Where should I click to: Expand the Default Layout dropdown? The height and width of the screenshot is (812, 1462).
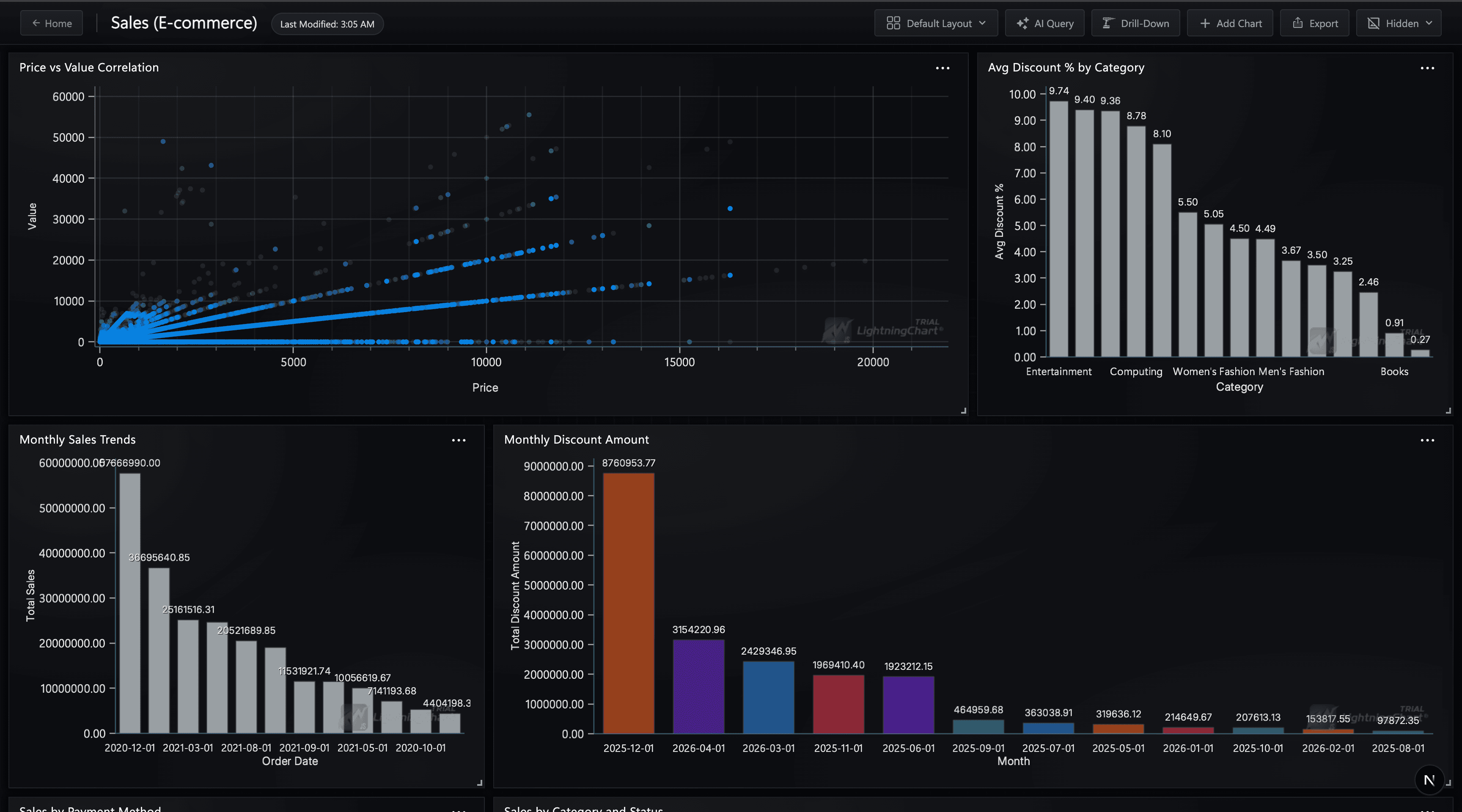(936, 23)
